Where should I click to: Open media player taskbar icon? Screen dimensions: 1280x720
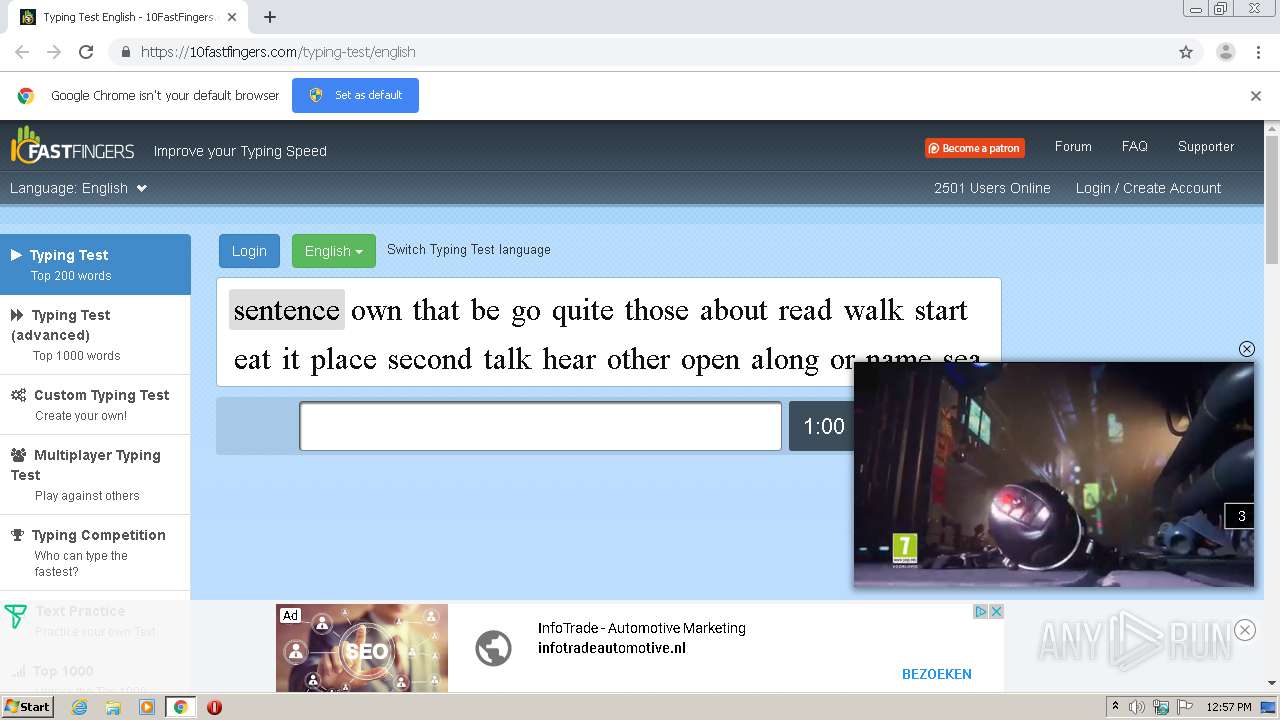point(147,707)
